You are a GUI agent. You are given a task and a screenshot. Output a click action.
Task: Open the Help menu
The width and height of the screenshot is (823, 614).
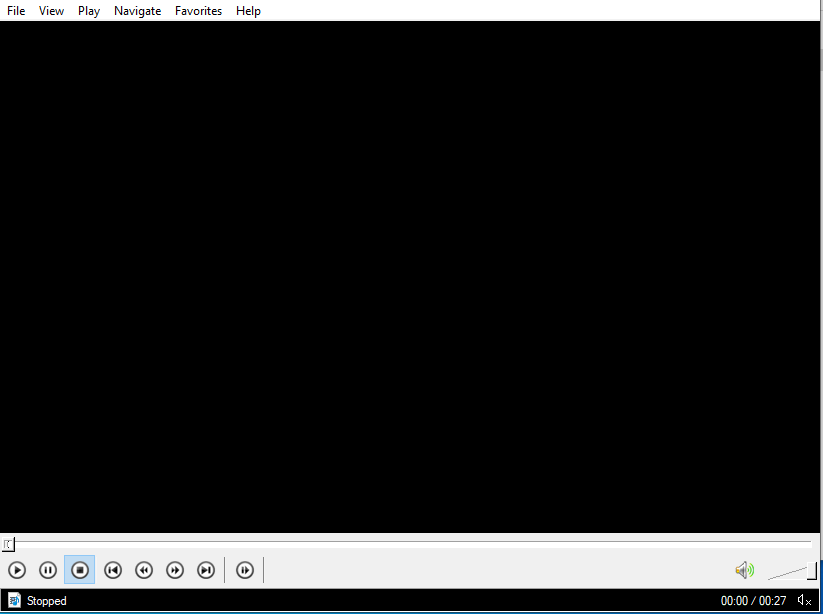click(248, 10)
